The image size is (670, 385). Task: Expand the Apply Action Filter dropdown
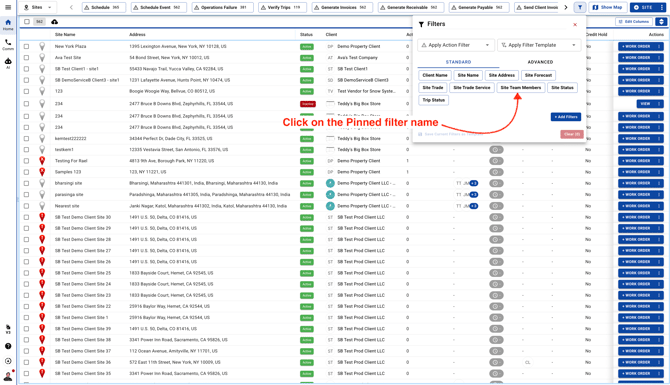[x=455, y=45]
